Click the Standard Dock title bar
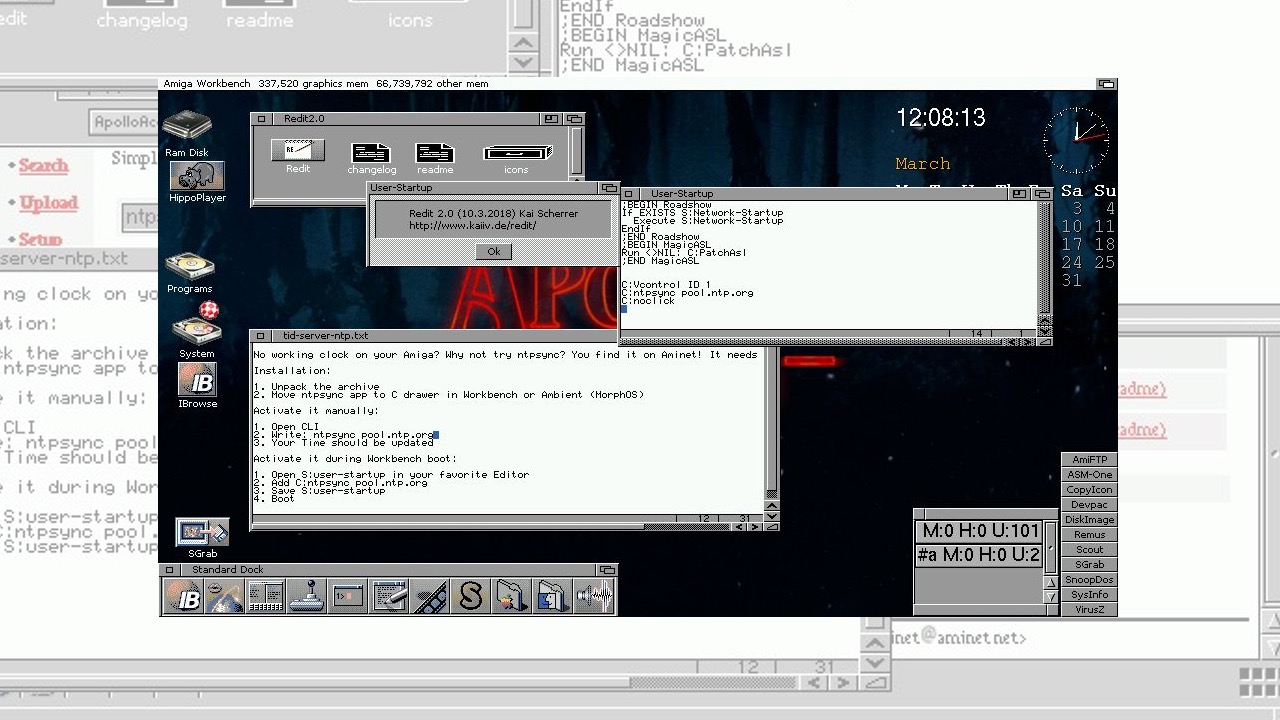The width and height of the screenshot is (1280, 720). point(390,569)
